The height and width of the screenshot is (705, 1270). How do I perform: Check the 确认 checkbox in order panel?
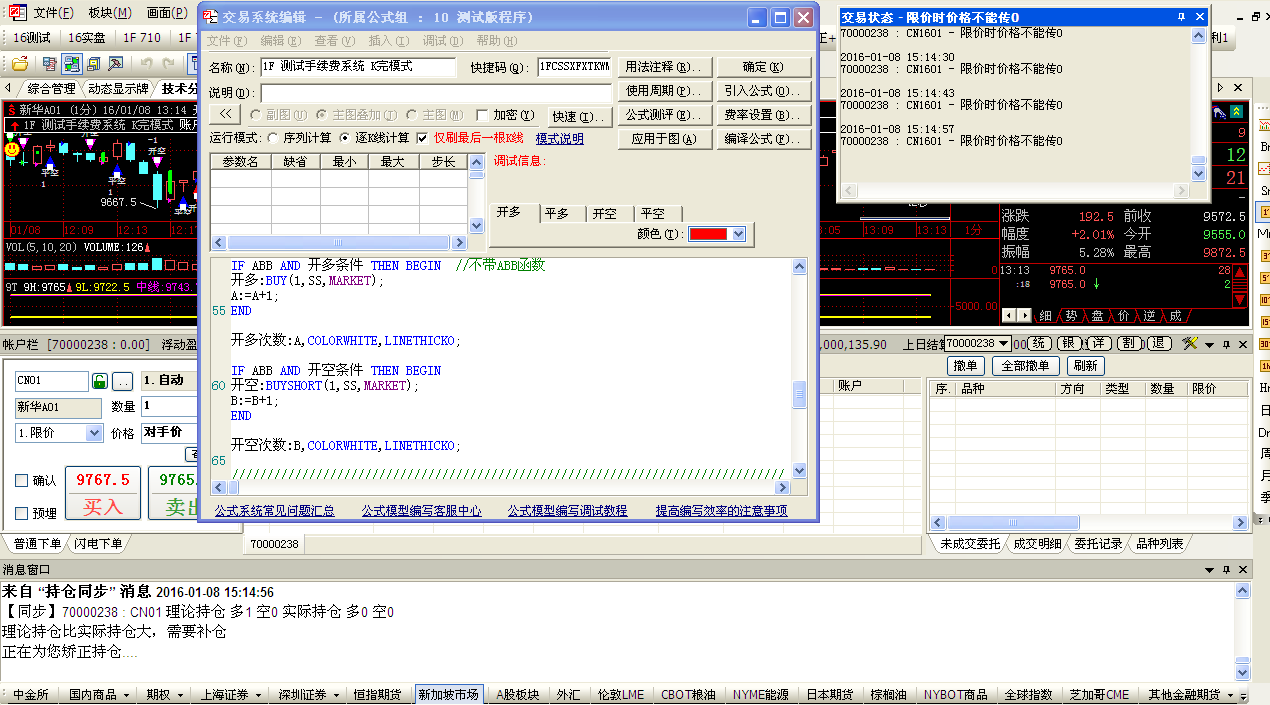(x=22, y=480)
